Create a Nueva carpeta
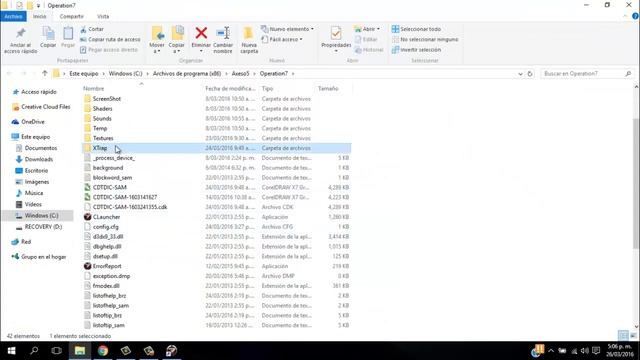 pyautogui.click(x=249, y=40)
